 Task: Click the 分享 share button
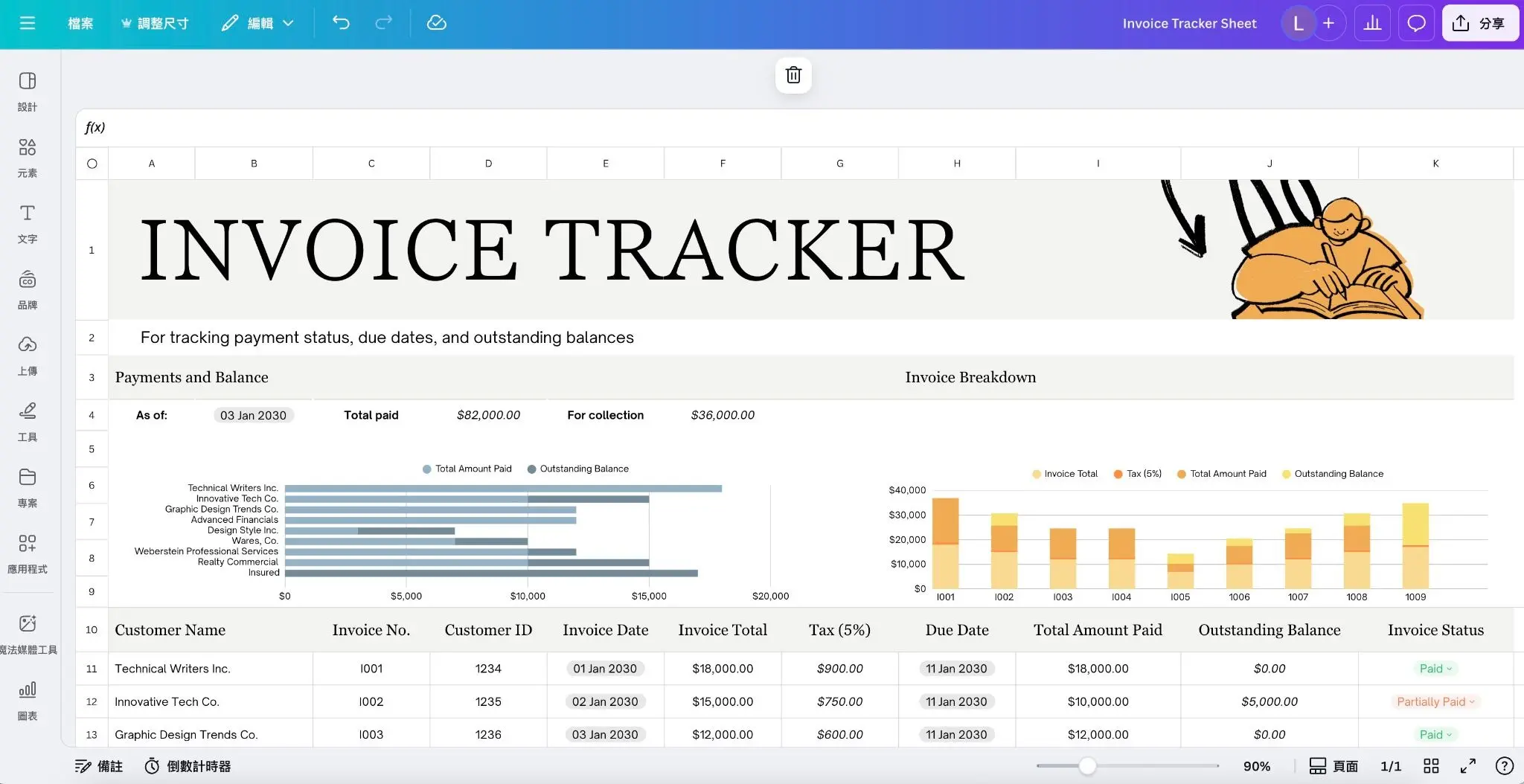pyautogui.click(x=1479, y=23)
